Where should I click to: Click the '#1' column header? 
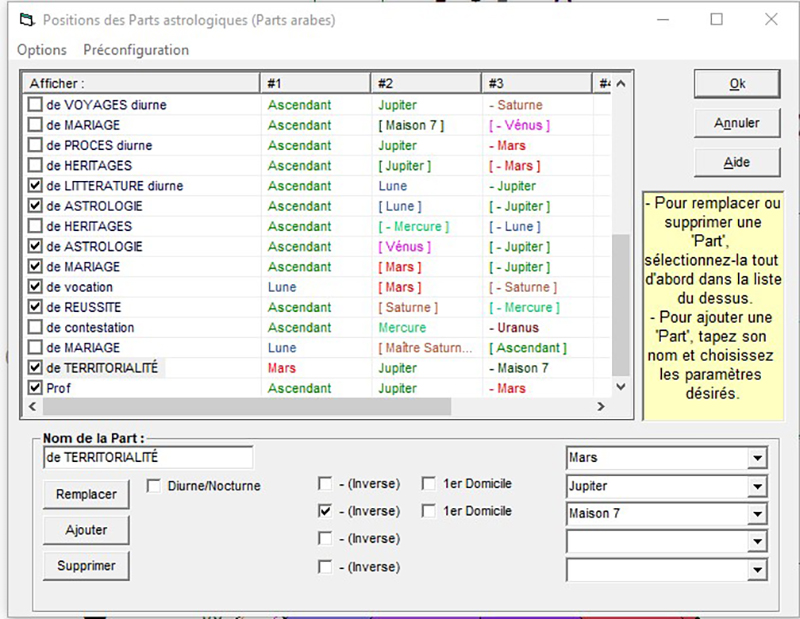(315, 84)
